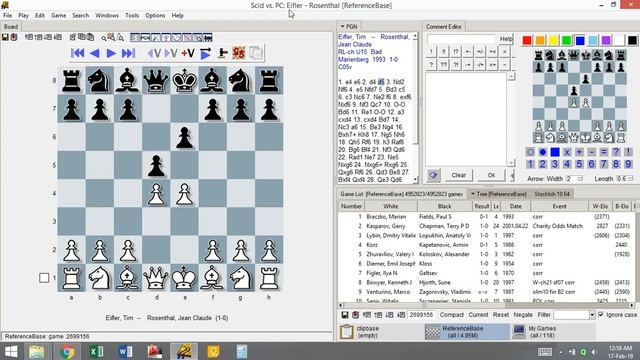640x360 pixels.
Task: Open the Search menu
Action: pyautogui.click(x=80, y=16)
